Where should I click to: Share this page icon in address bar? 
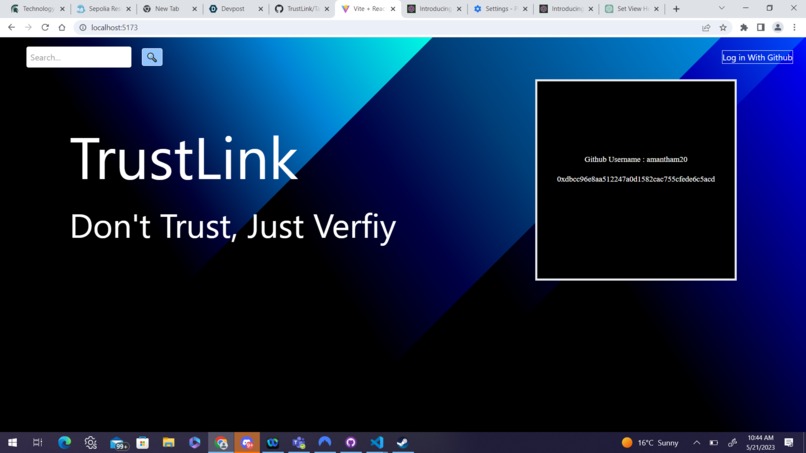click(706, 27)
